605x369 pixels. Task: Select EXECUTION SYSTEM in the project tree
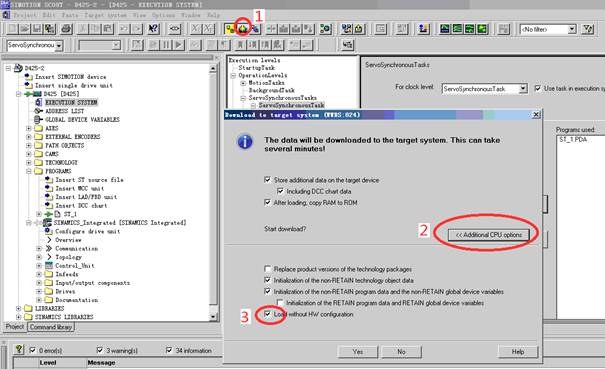tap(71, 102)
